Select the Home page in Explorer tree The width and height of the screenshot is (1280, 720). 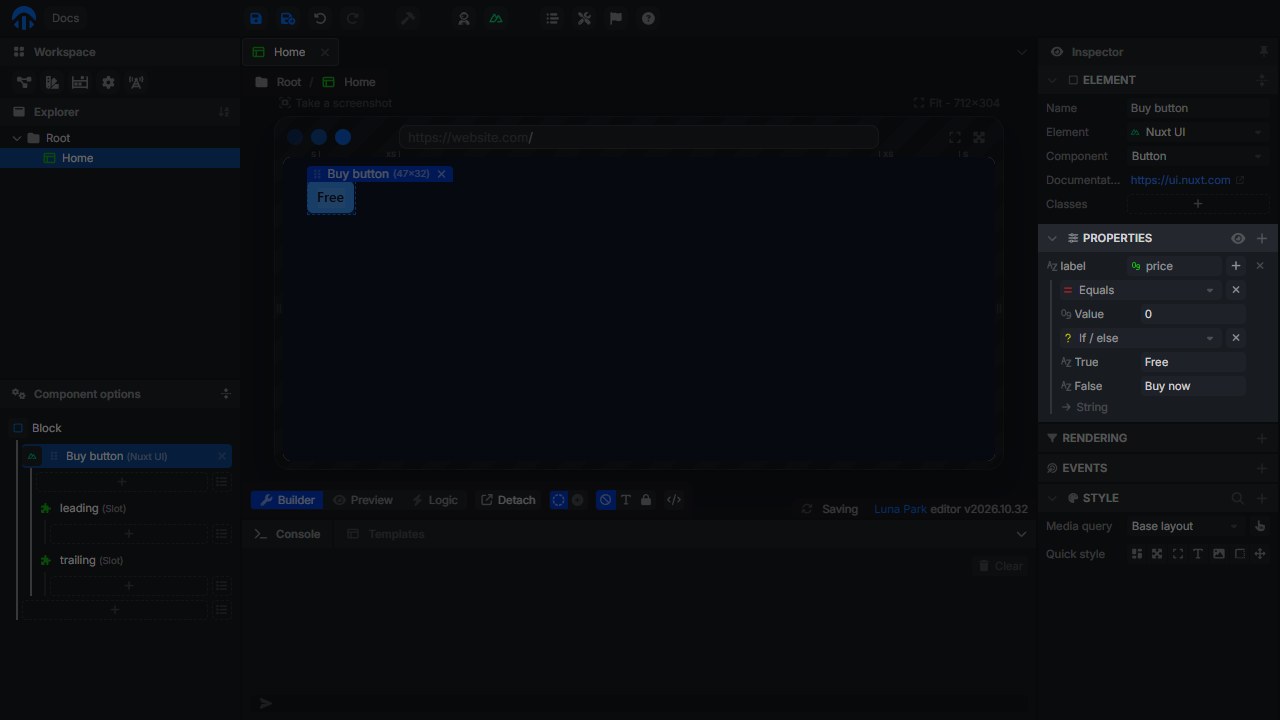pyautogui.click(x=120, y=158)
